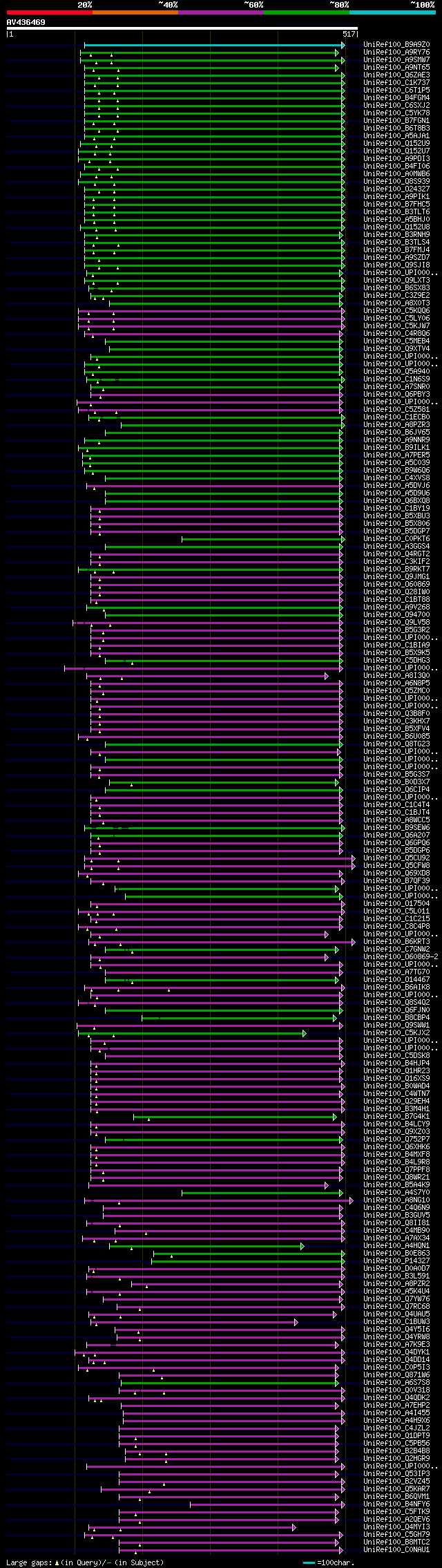Open hit UniRef100_A9RY76
Image resolution: width=442 pixels, height=1568 pixels.
396,53
